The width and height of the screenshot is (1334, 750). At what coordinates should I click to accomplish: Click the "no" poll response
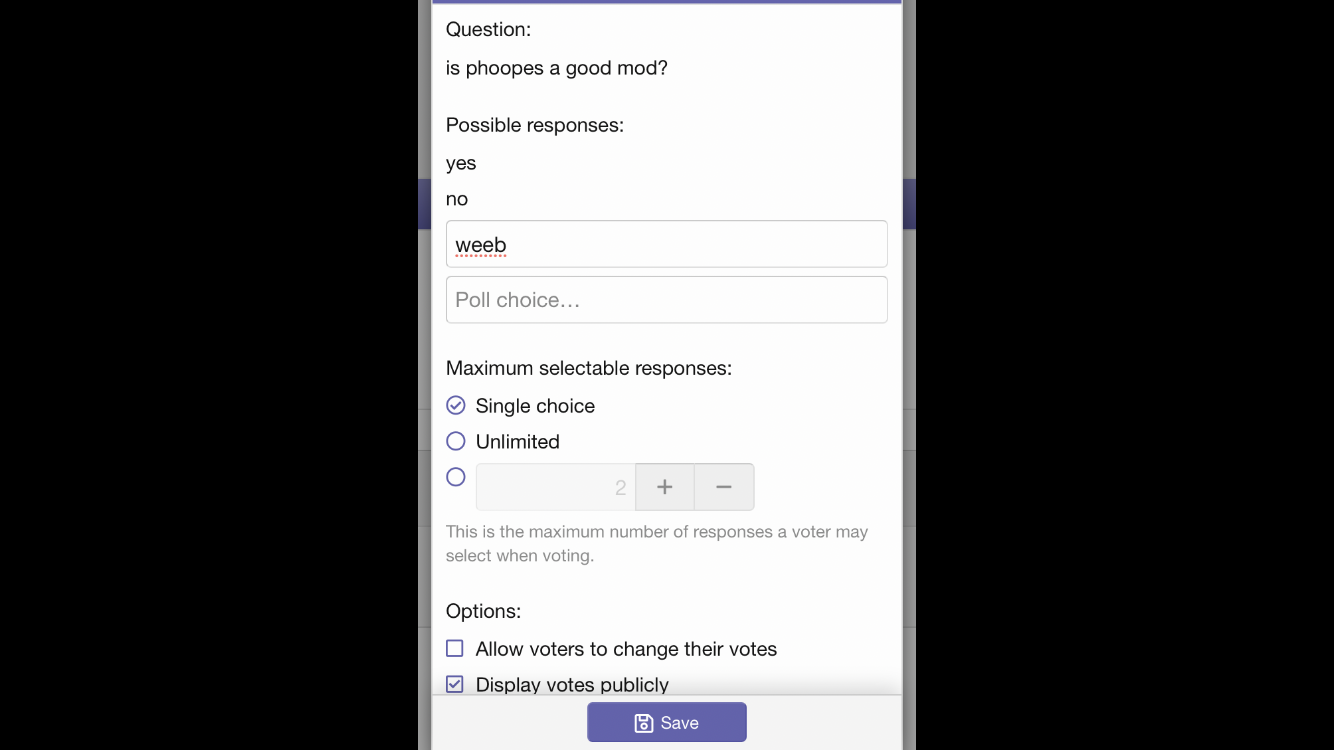pos(457,199)
